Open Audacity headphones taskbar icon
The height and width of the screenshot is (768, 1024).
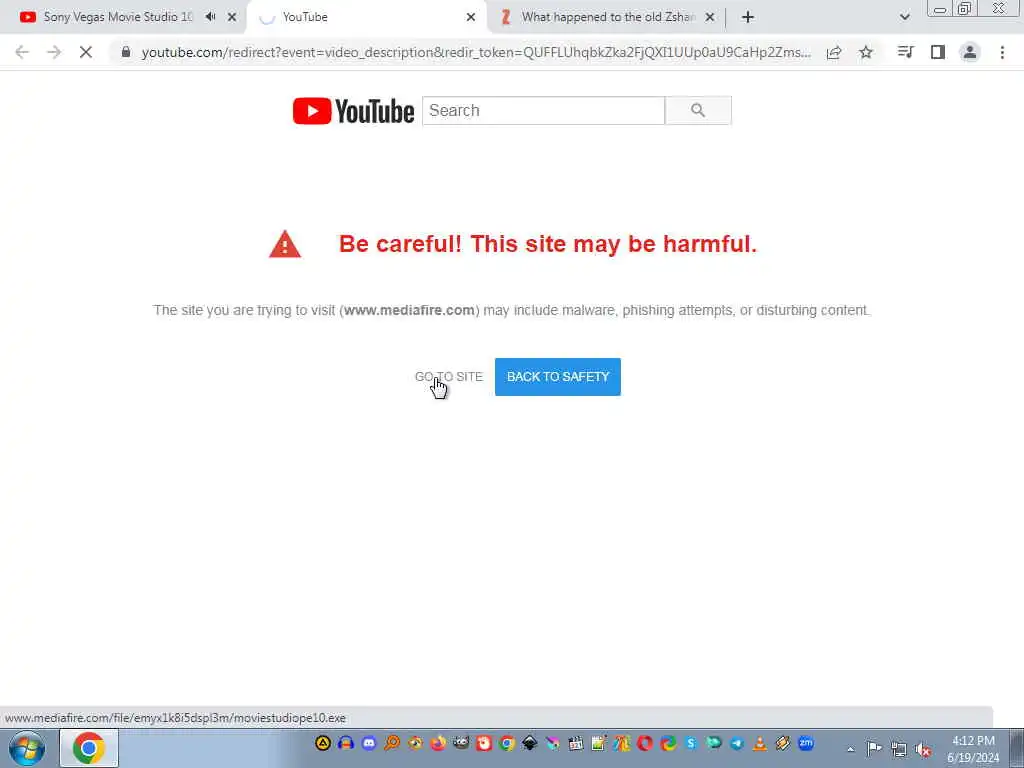pyautogui.click(x=345, y=743)
